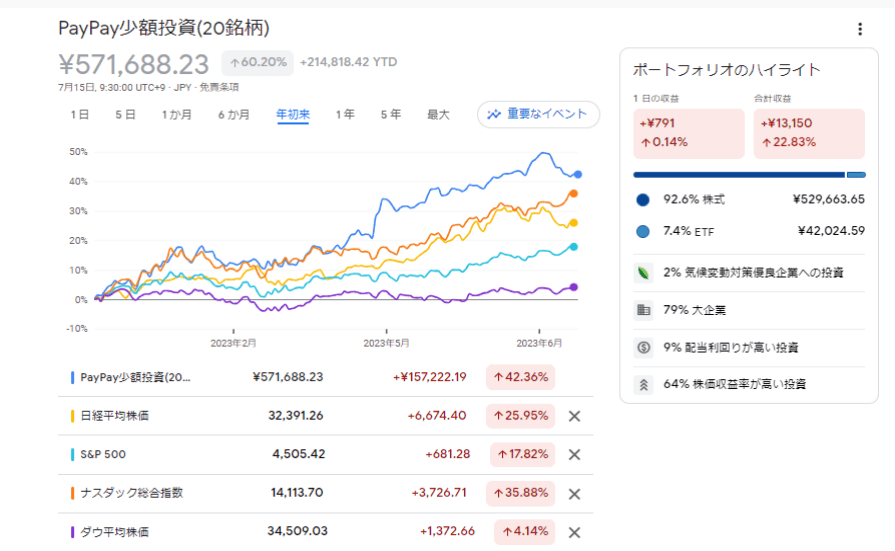The height and width of the screenshot is (551, 895).
Task: Remove S&P 500 from the comparison
Action: pos(574,454)
